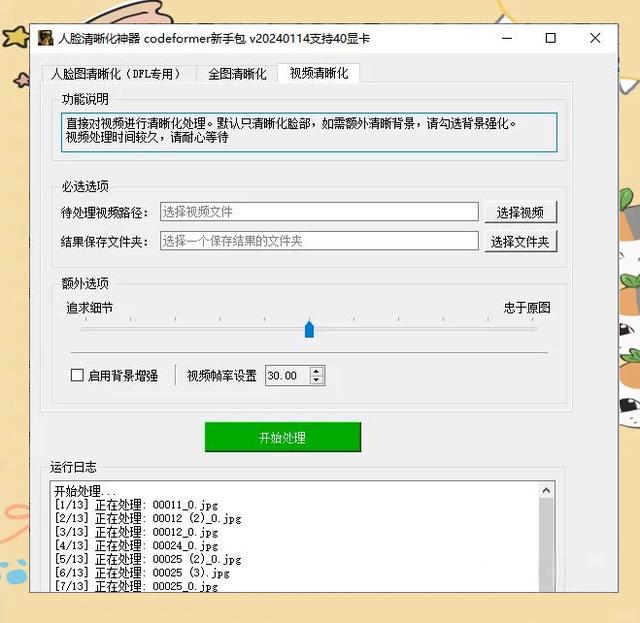
Task: Click the 选择文件夹 button
Action: tap(520, 242)
